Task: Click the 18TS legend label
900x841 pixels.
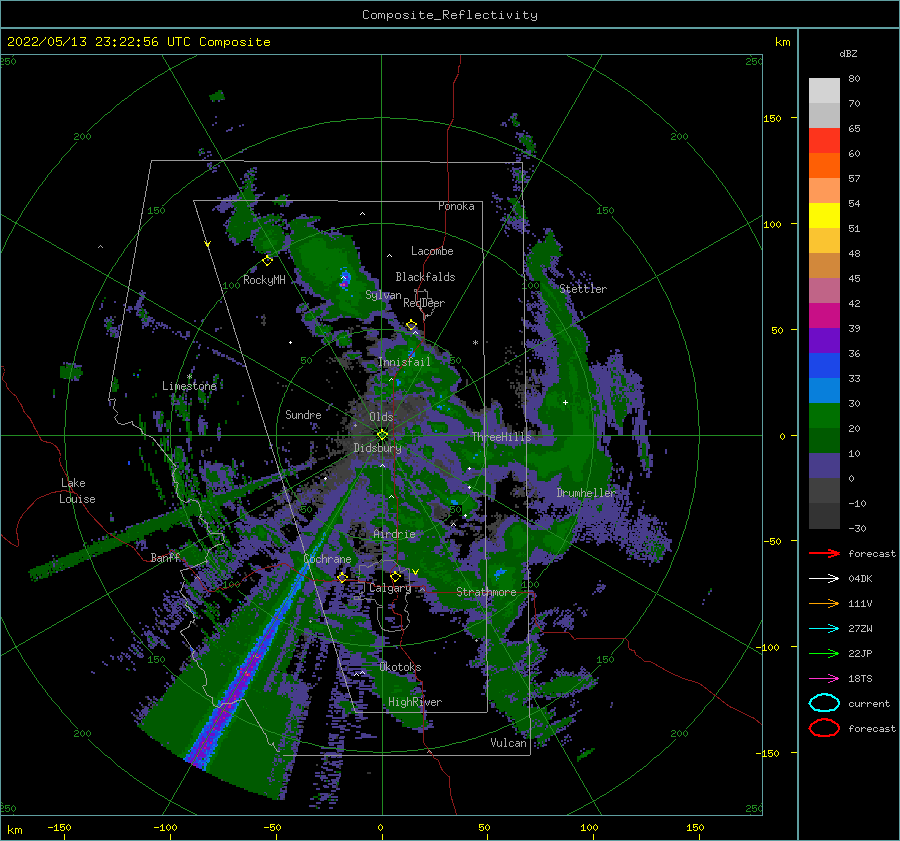Action: 860,678
